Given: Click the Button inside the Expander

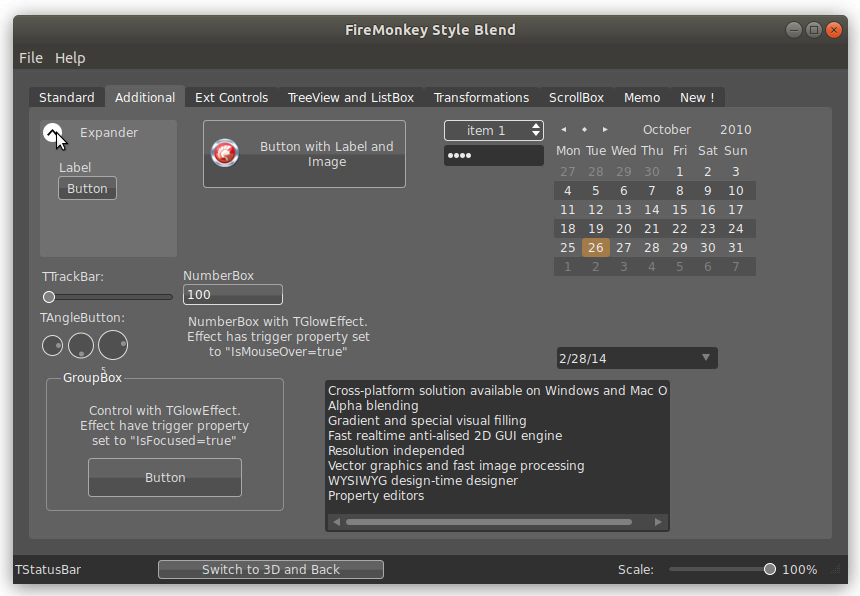Looking at the screenshot, I should point(87,188).
